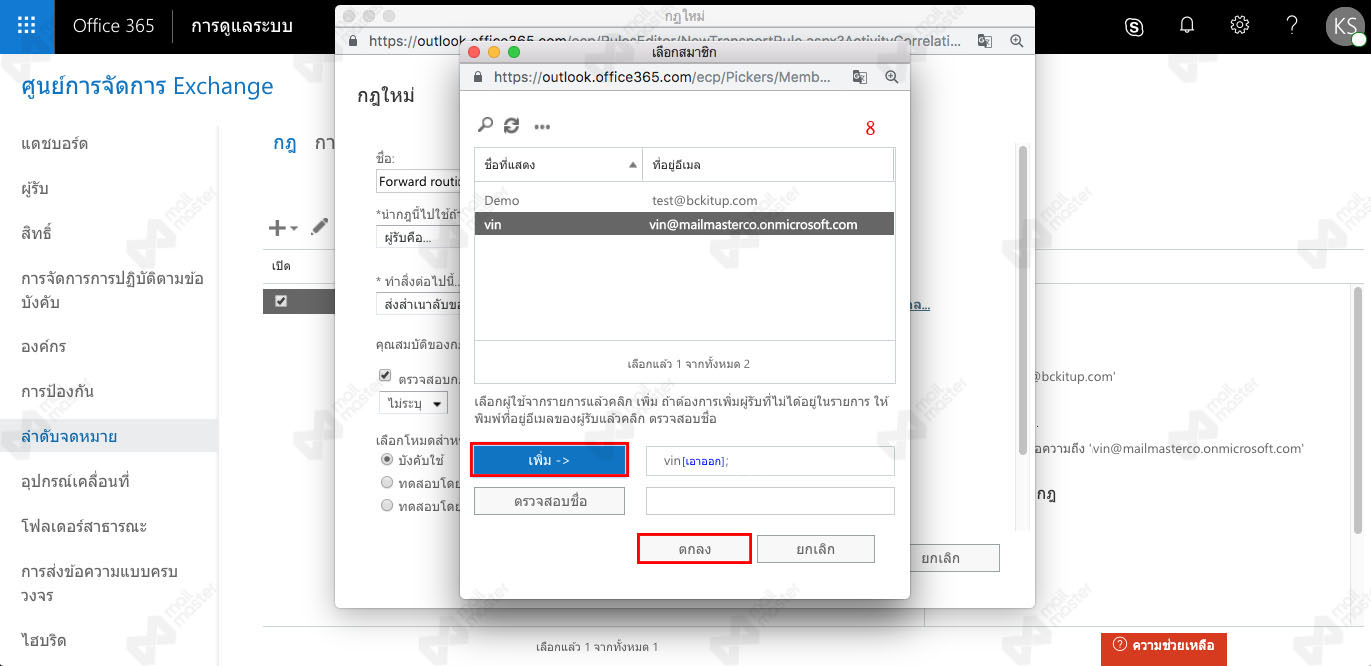The height and width of the screenshot is (666, 1371).
Task: Open Office 365 home link
Action: pos(113,26)
